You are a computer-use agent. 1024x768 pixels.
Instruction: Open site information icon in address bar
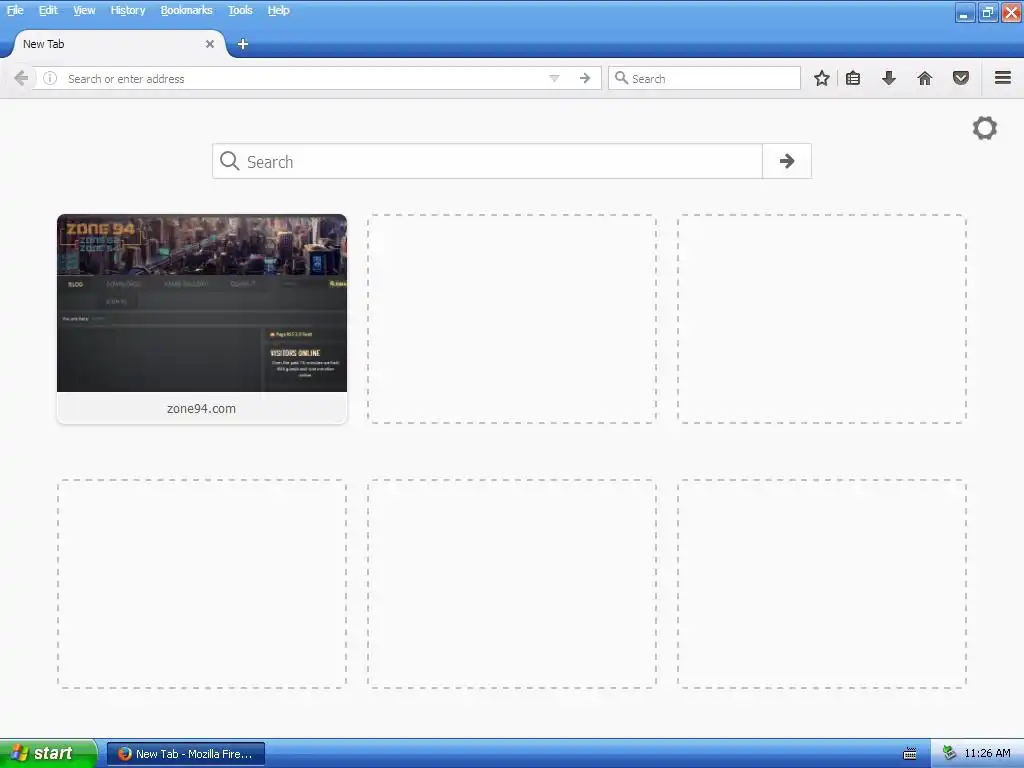point(50,78)
